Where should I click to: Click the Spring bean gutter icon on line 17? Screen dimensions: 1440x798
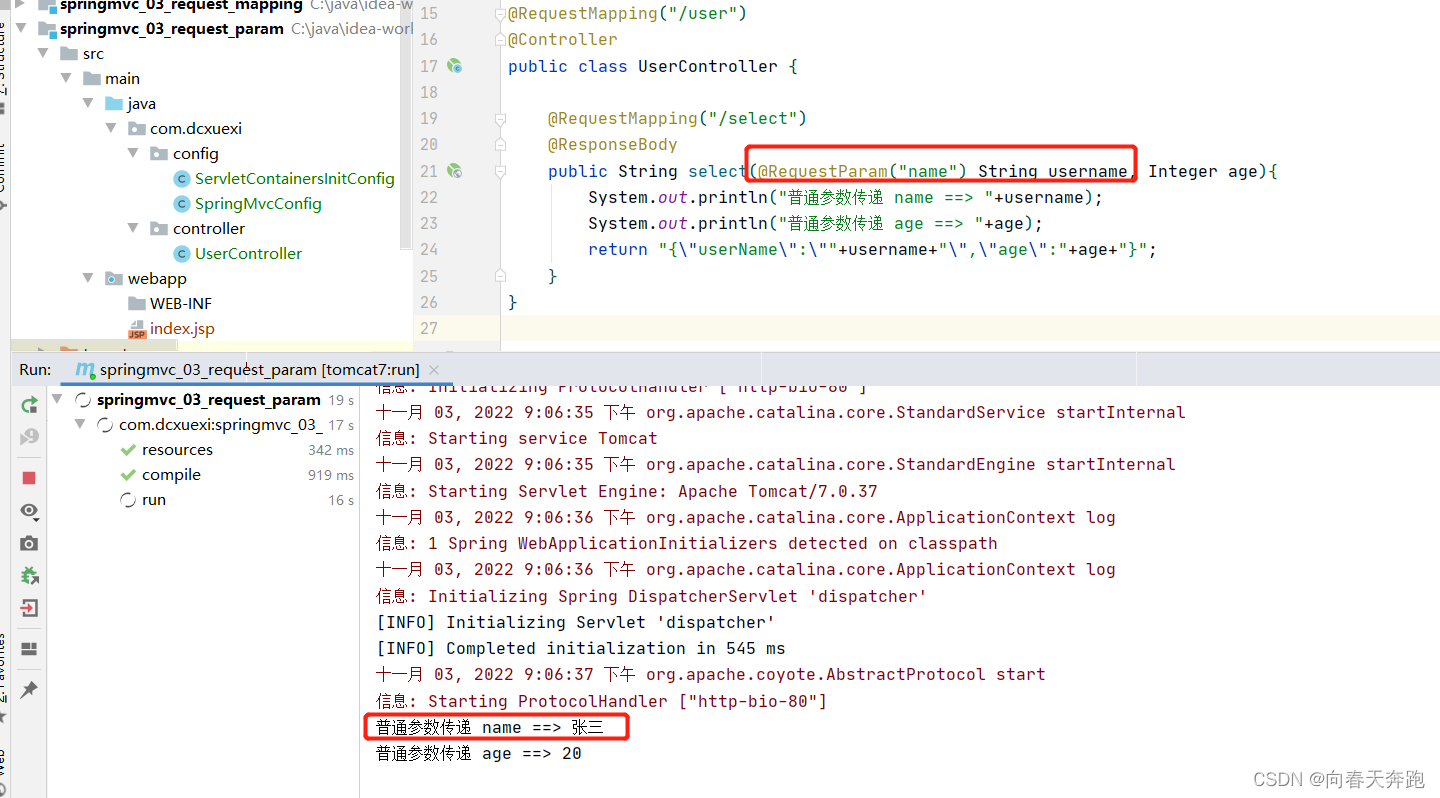455,66
